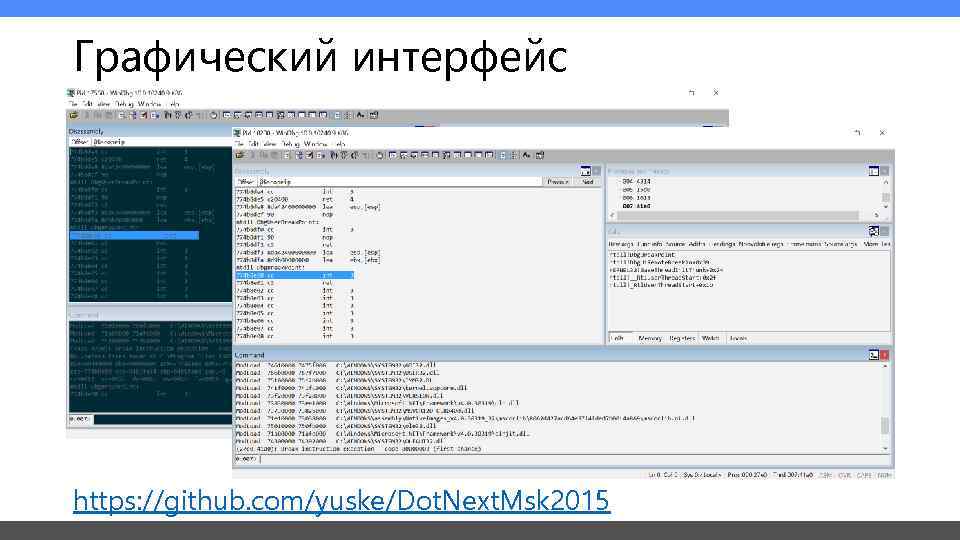Click Restart icon in front WinDbg toolbar
Screen dimensions: 960x540
(x=299, y=156)
